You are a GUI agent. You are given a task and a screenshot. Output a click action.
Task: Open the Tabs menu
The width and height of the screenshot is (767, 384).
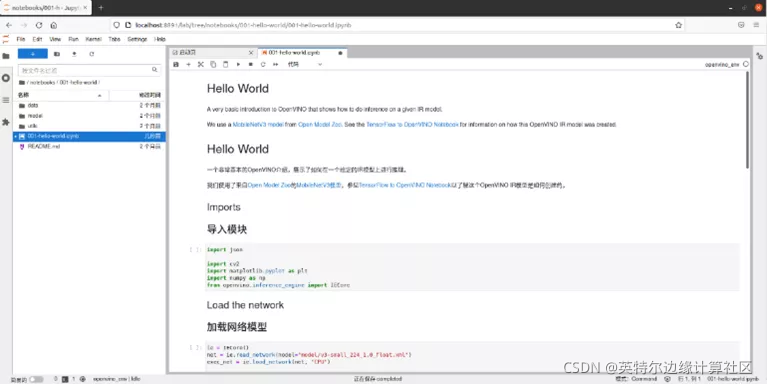click(114, 39)
